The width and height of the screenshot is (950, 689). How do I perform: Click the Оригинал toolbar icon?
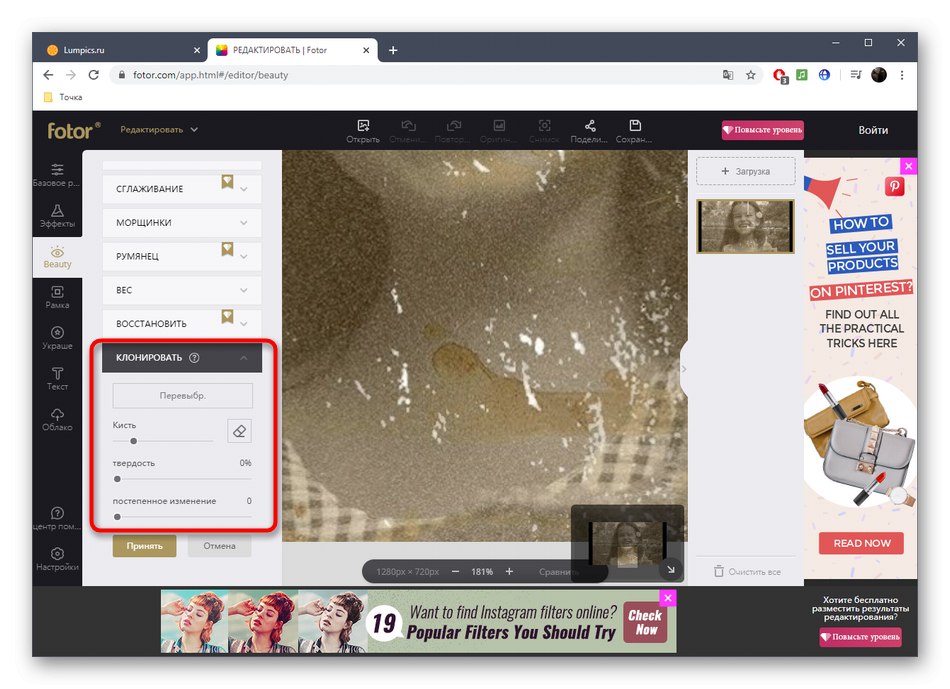499,125
